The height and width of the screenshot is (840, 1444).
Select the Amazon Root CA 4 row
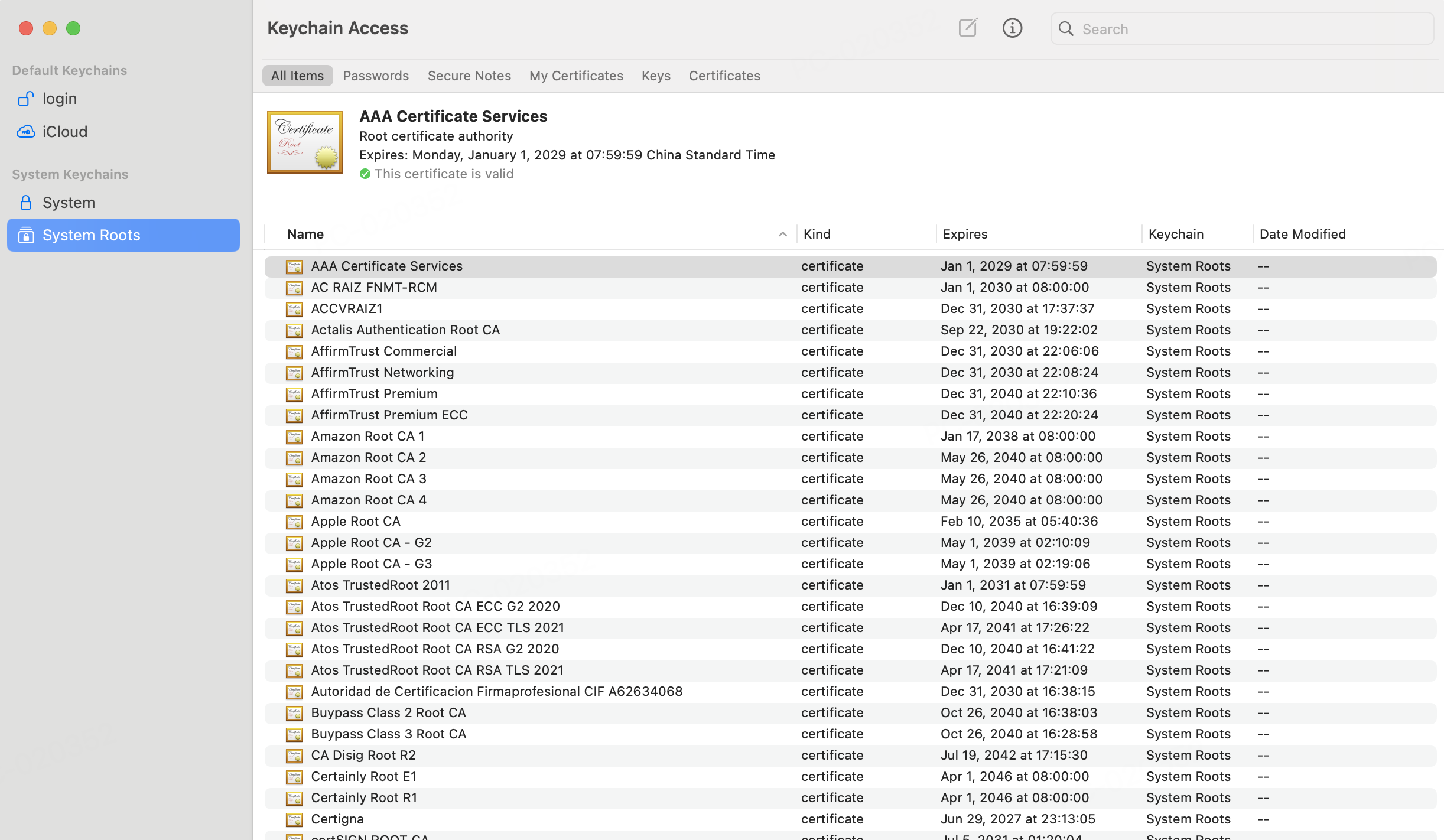point(851,500)
